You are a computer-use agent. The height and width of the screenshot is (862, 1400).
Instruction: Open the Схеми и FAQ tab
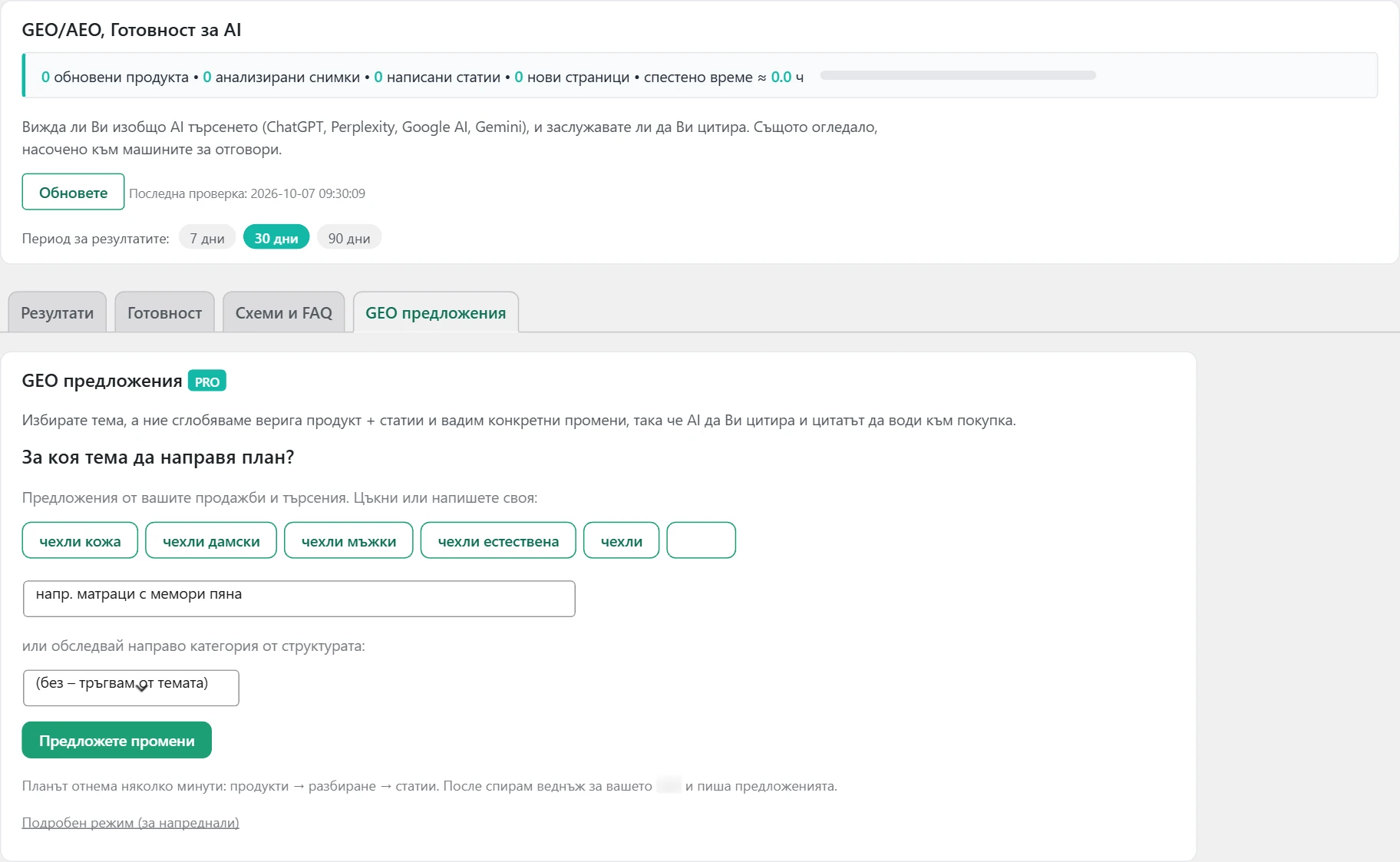(283, 312)
